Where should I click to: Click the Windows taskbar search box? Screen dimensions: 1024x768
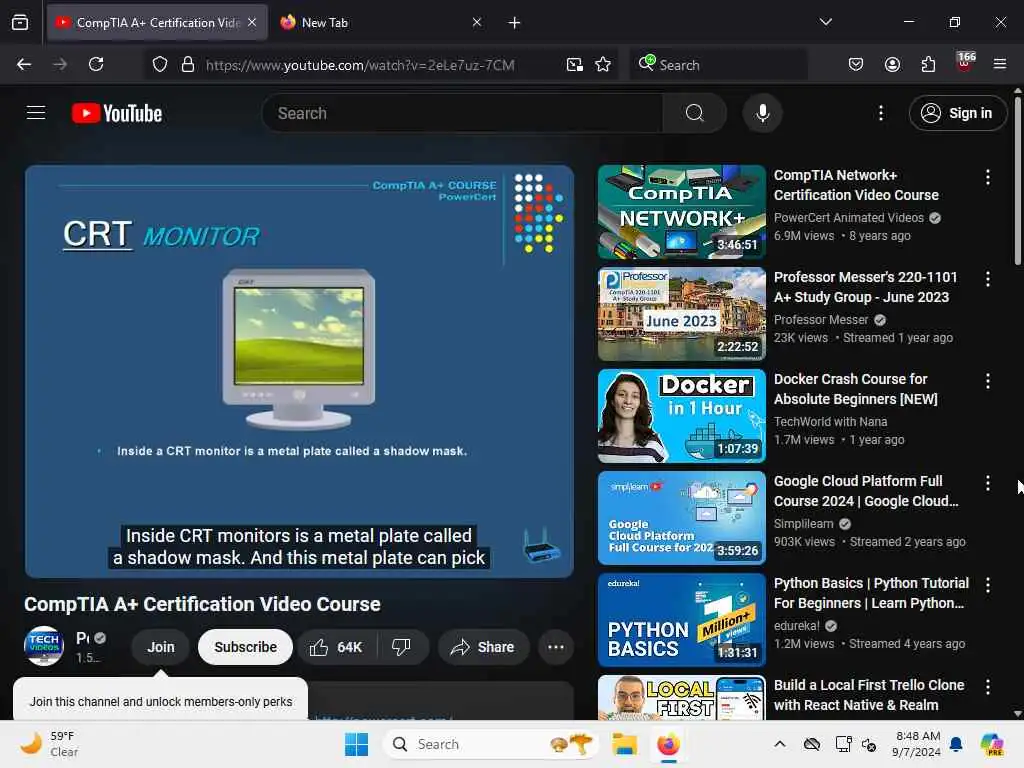(x=490, y=744)
